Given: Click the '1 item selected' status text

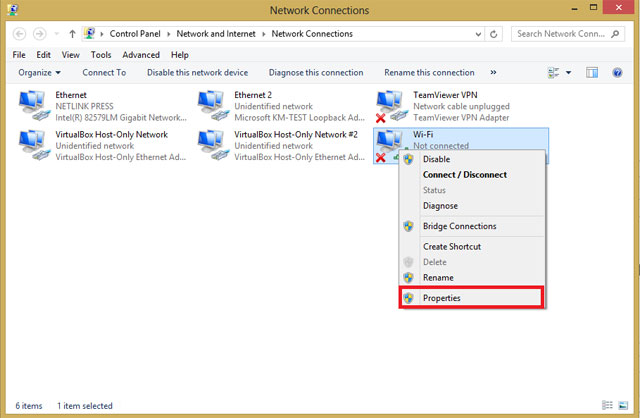Looking at the screenshot, I should (x=84, y=406).
